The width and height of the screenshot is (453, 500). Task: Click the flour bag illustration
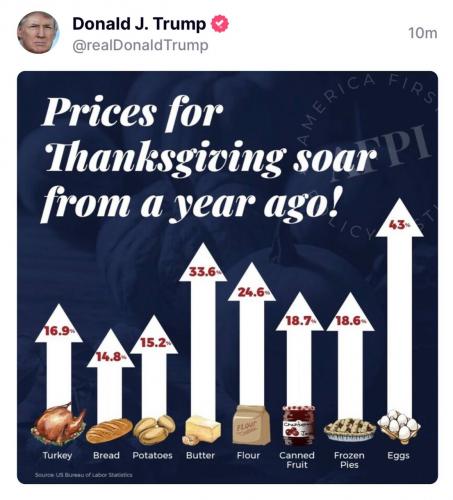click(251, 425)
